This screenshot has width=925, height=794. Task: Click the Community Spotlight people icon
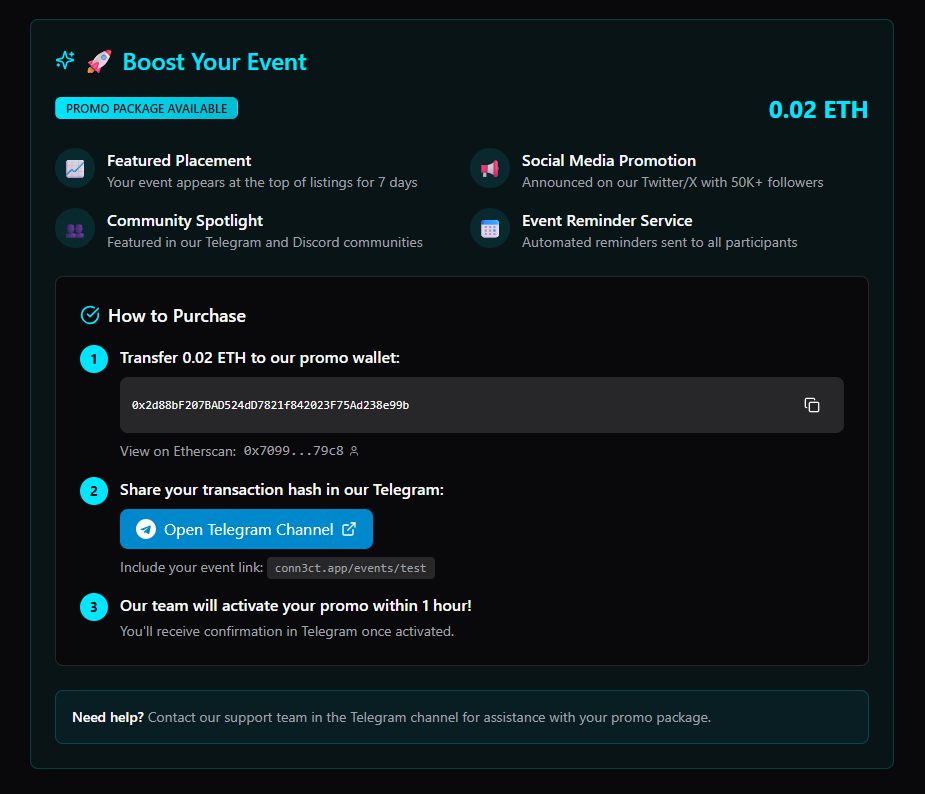click(75, 229)
